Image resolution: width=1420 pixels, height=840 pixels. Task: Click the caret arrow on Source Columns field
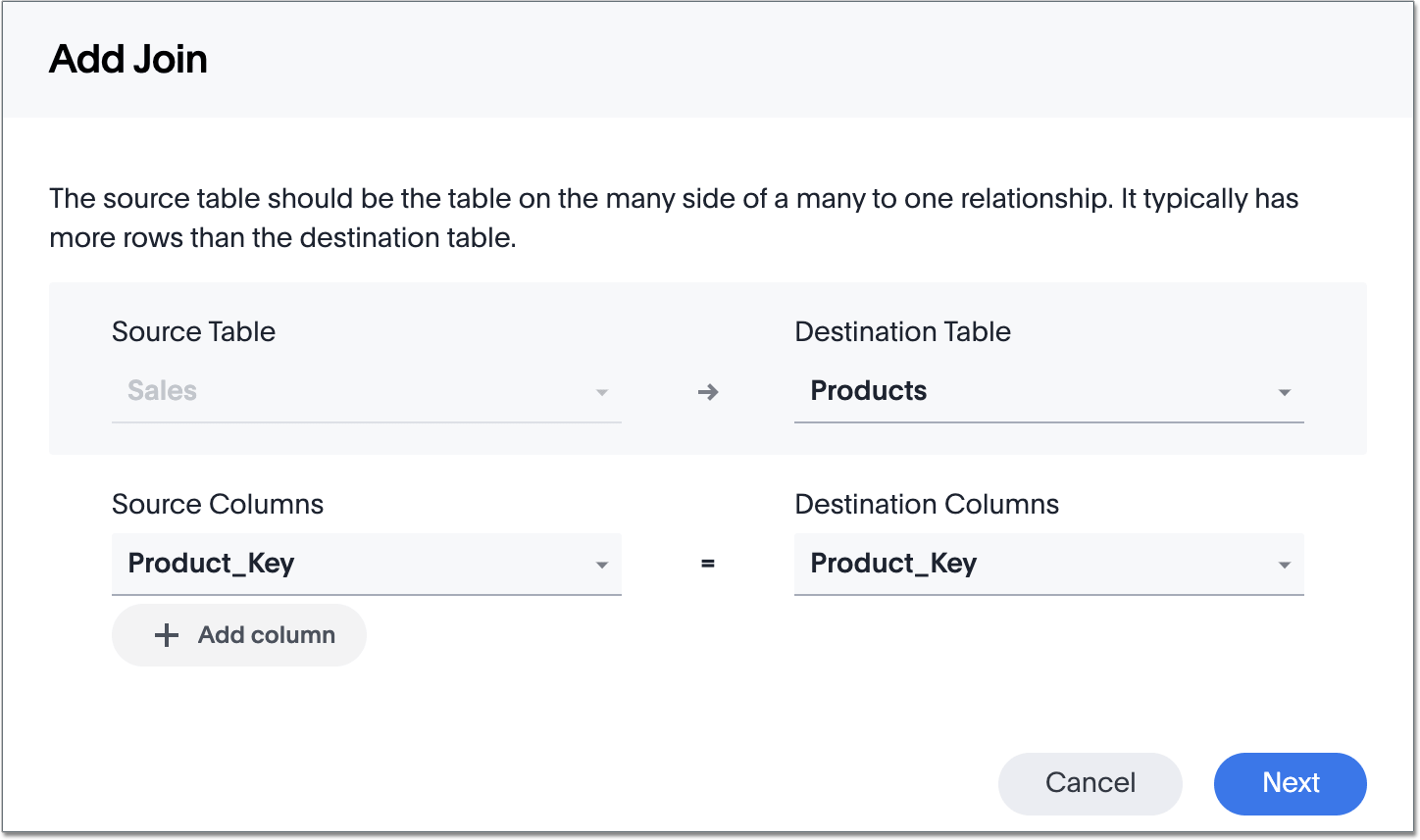pyautogui.click(x=601, y=565)
